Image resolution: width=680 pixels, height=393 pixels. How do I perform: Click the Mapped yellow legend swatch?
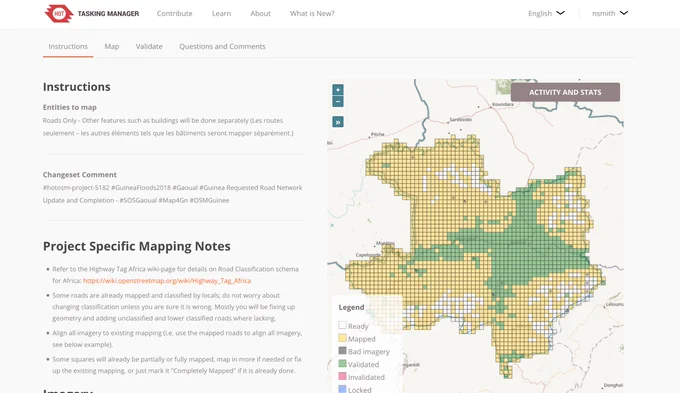(342, 338)
